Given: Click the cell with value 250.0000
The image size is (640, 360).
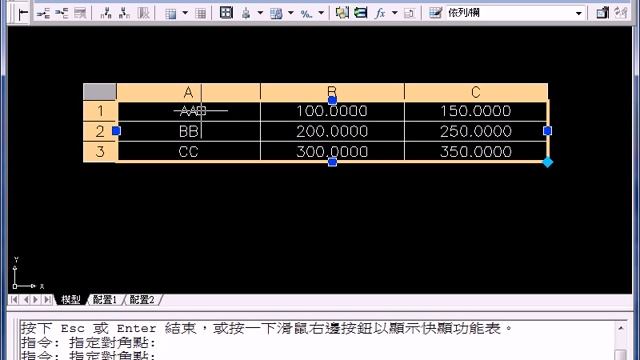Looking at the screenshot, I should (476, 131).
